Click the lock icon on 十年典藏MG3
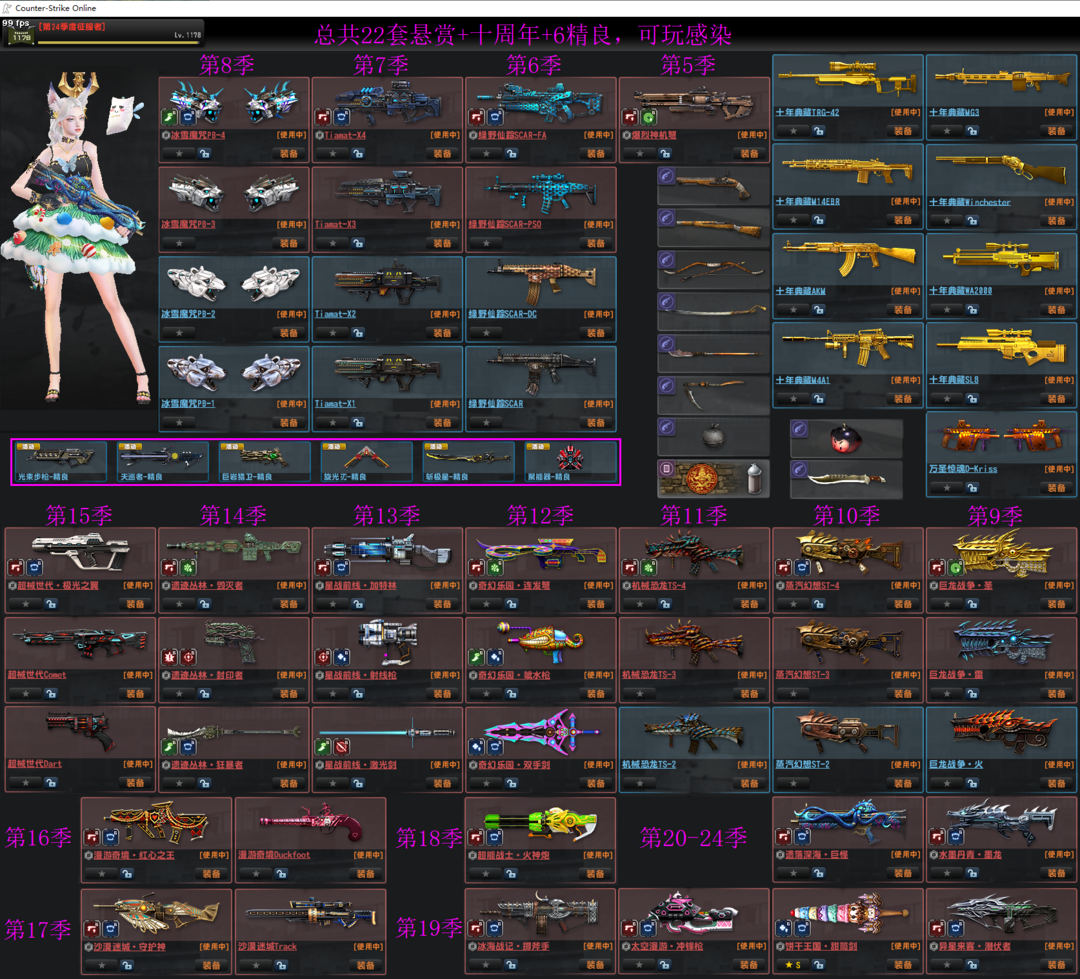Screen dimensions: 1080x979 (x=972, y=131)
